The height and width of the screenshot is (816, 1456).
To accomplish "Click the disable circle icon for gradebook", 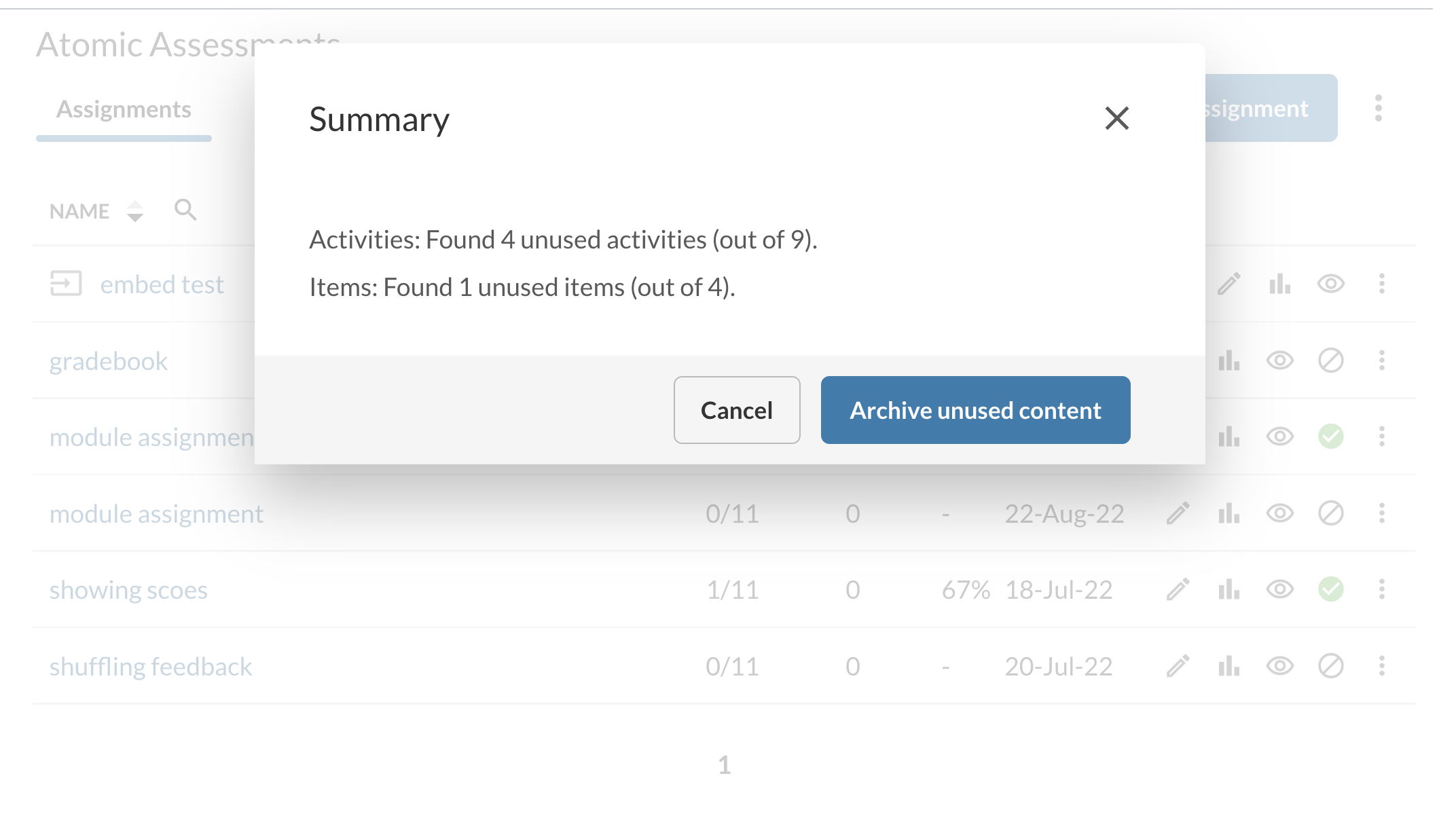I will (x=1331, y=360).
